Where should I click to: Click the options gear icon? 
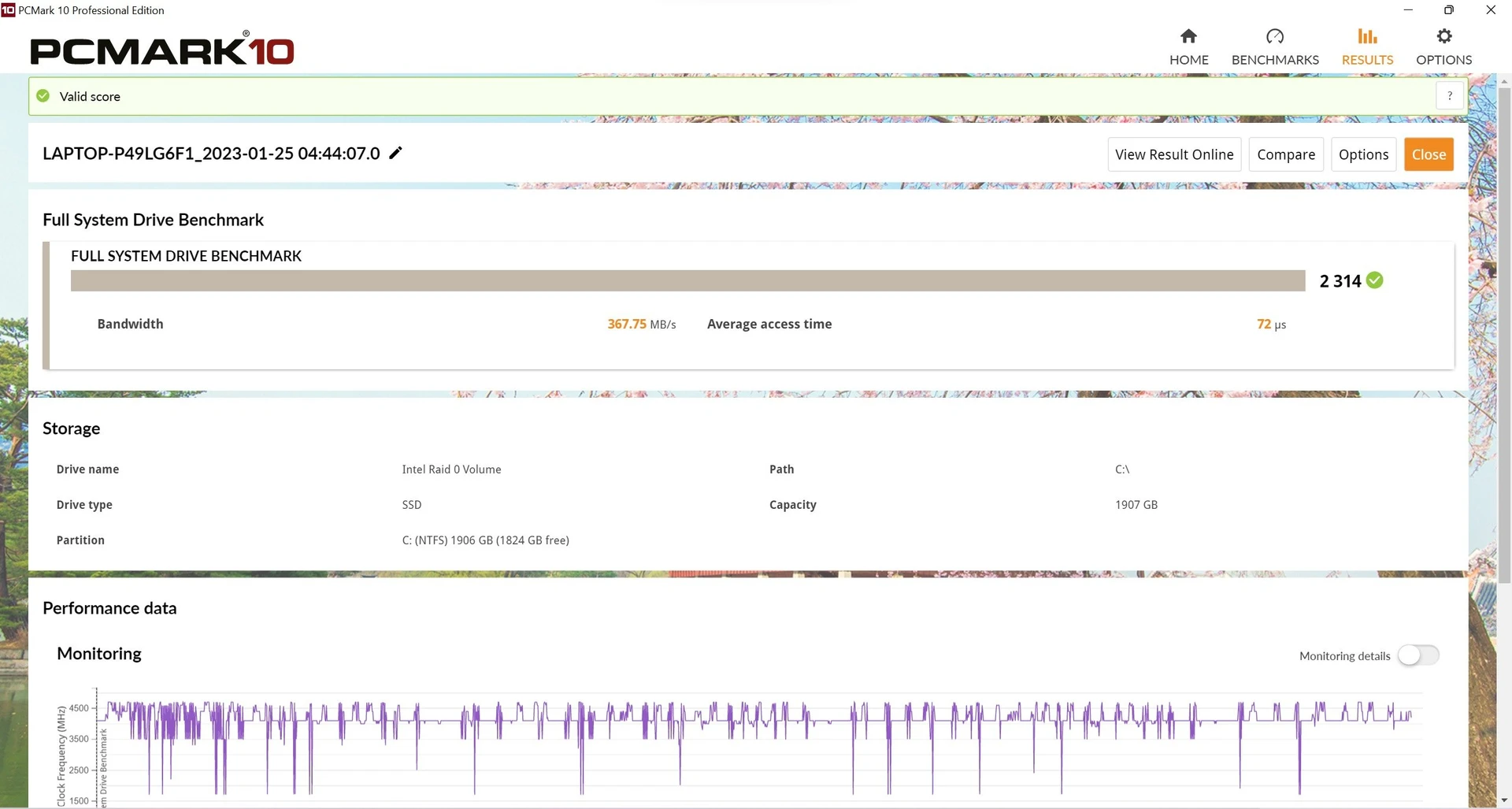point(1443,36)
